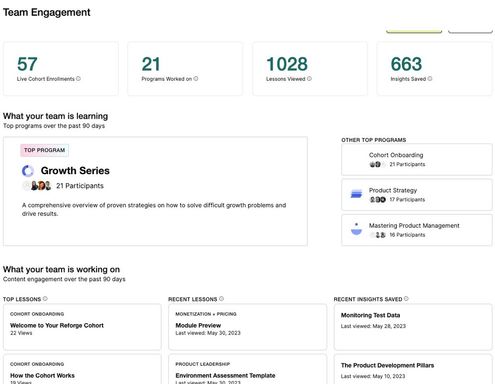Open the Cohort Onboarding program card
Screen dimensions: 495x384
coord(417,159)
